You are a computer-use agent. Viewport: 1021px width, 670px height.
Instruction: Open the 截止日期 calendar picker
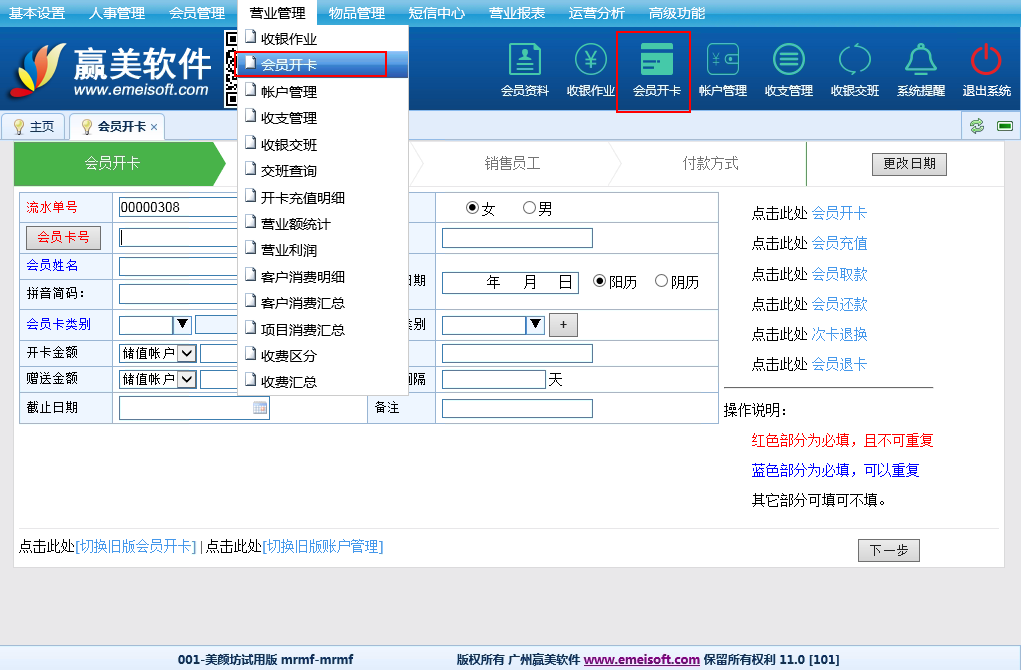(x=260, y=408)
